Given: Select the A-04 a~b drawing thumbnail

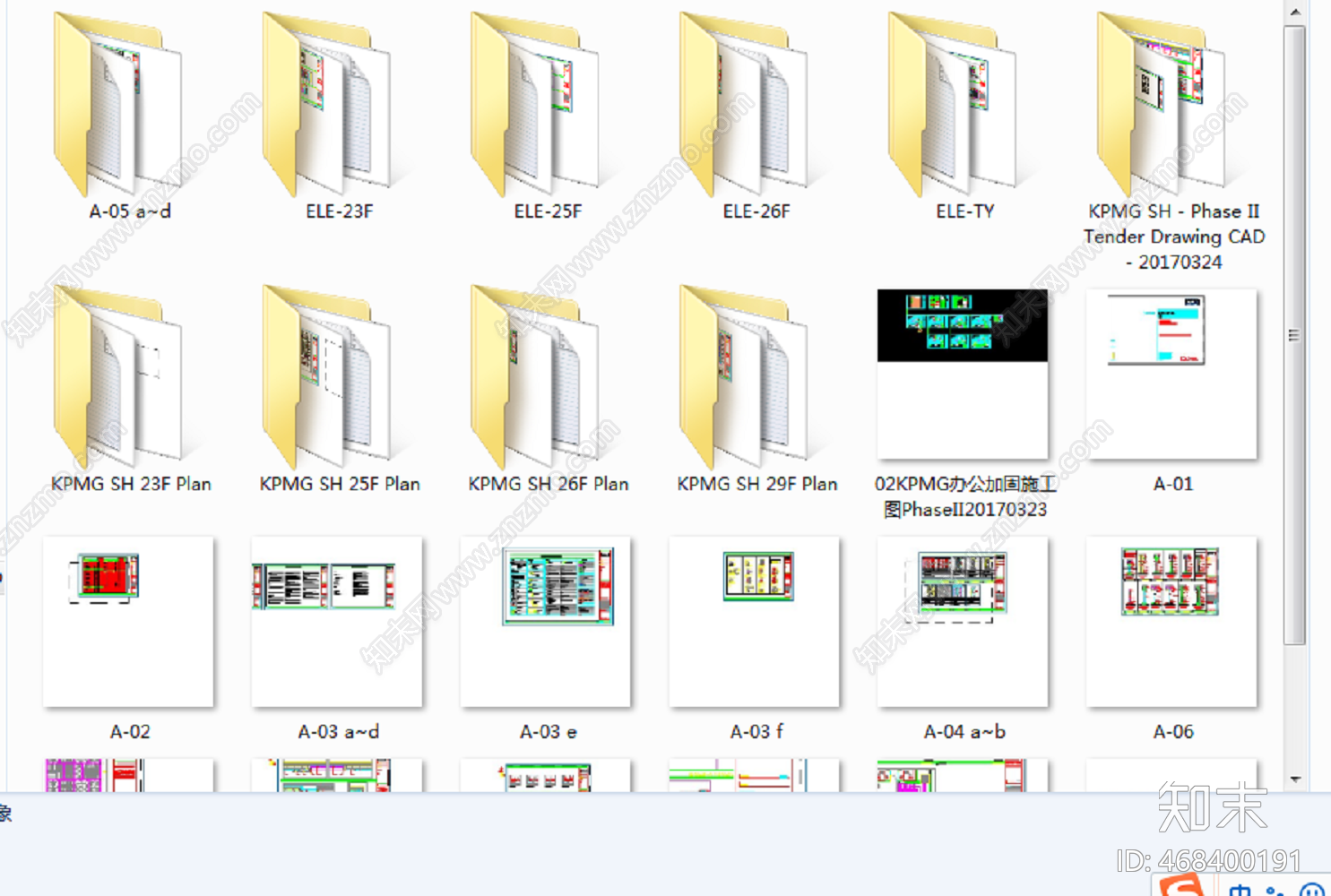Looking at the screenshot, I should 963,622.
